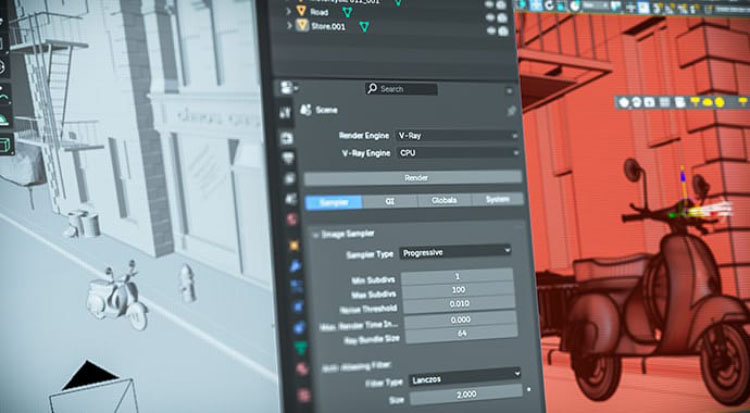Open Sampler Type dropdown showing Progressive
This screenshot has height=413, width=750.
point(455,251)
